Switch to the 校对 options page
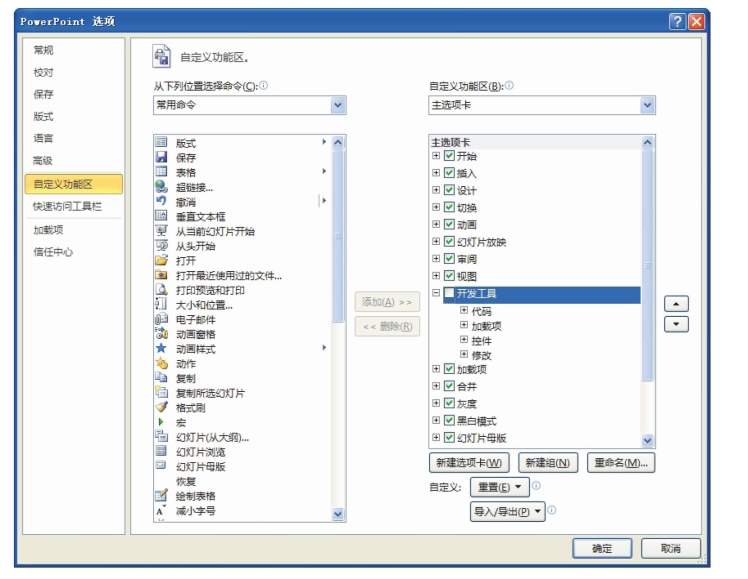Image resolution: width=748 pixels, height=579 pixels. pyautogui.click(x=43, y=72)
